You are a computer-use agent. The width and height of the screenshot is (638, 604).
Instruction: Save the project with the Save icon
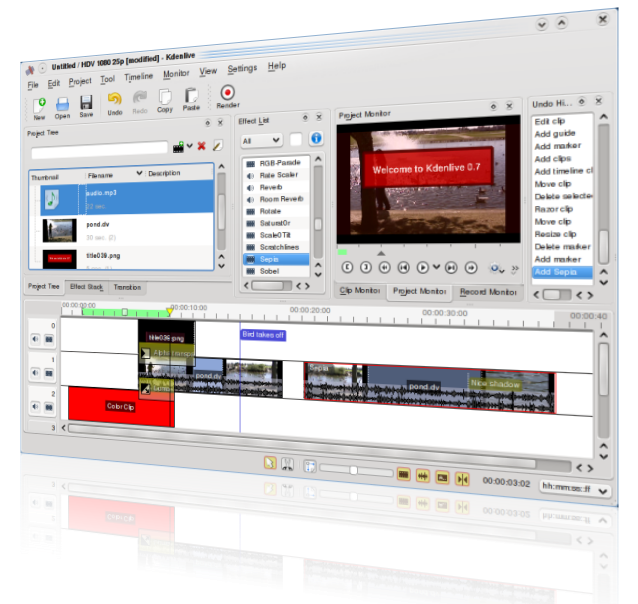point(86,103)
